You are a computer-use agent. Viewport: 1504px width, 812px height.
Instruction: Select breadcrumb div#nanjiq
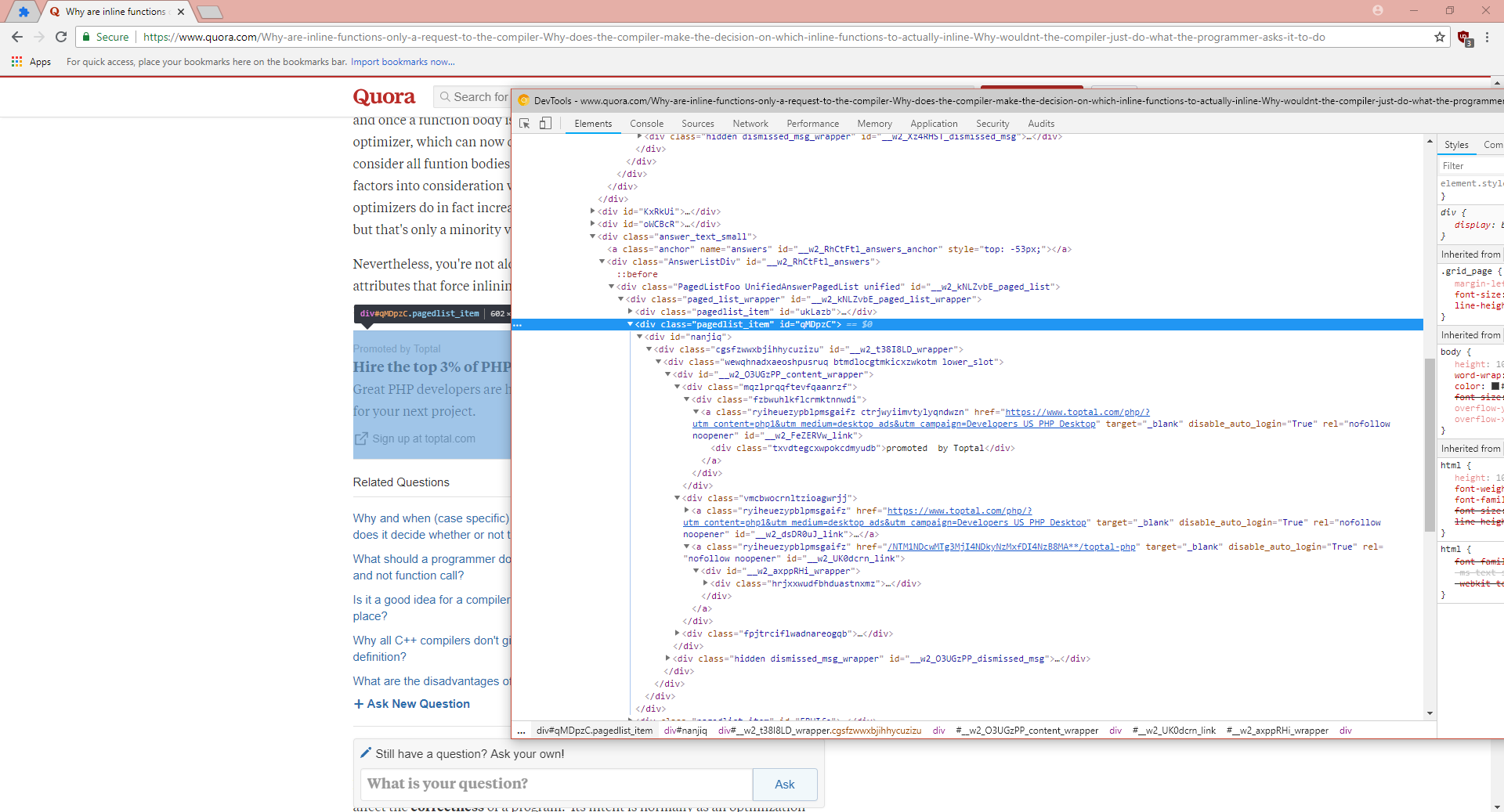point(685,731)
